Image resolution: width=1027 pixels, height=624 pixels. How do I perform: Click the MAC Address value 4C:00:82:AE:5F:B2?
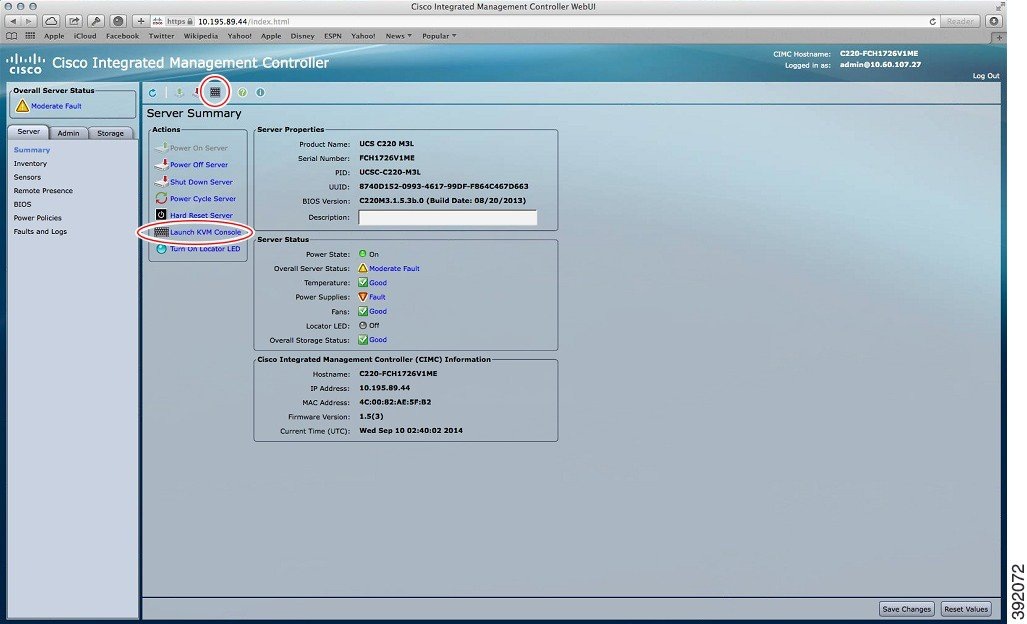395,402
